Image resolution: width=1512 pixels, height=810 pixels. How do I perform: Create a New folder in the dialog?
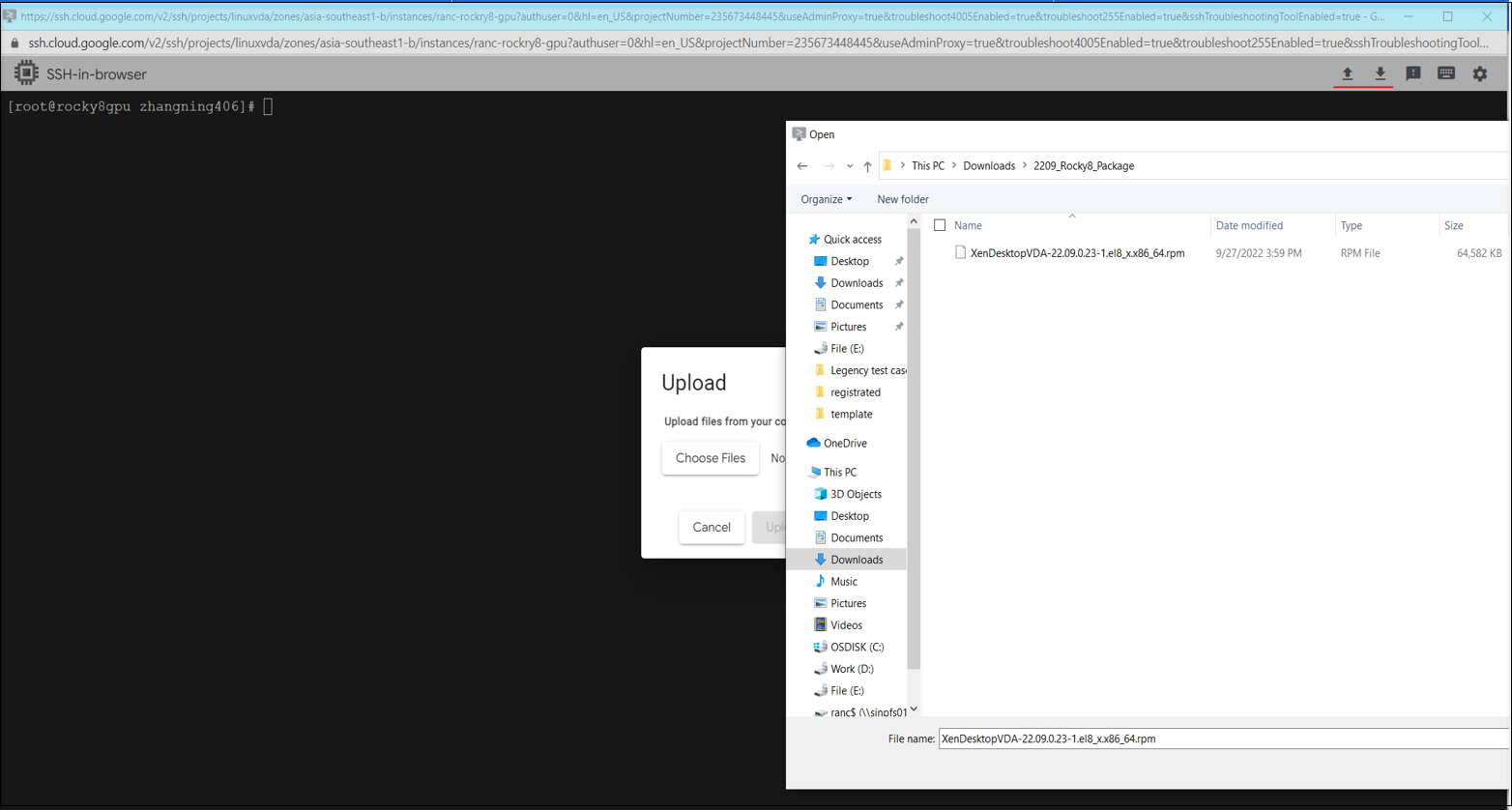click(902, 198)
